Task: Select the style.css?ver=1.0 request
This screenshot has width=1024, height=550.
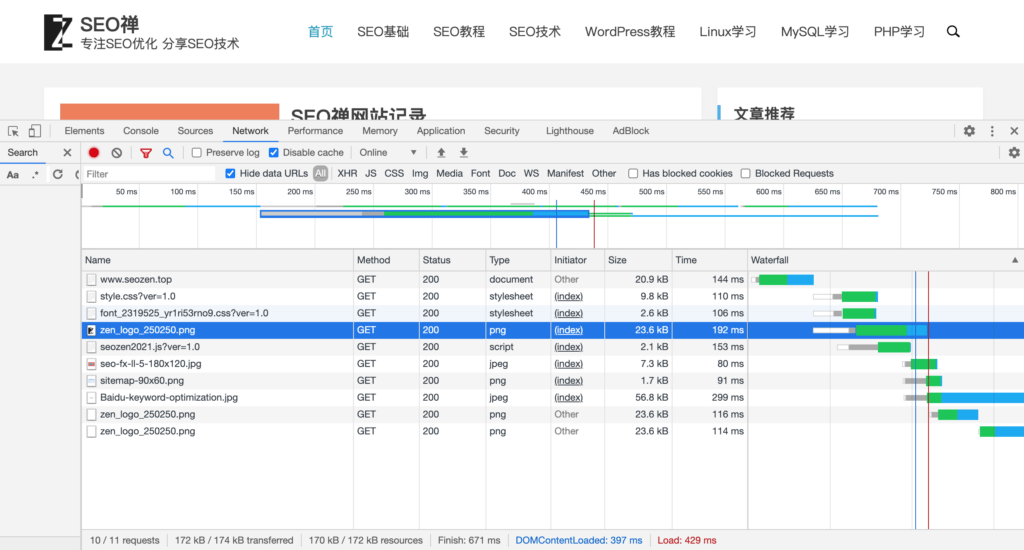Action: click(x=138, y=297)
